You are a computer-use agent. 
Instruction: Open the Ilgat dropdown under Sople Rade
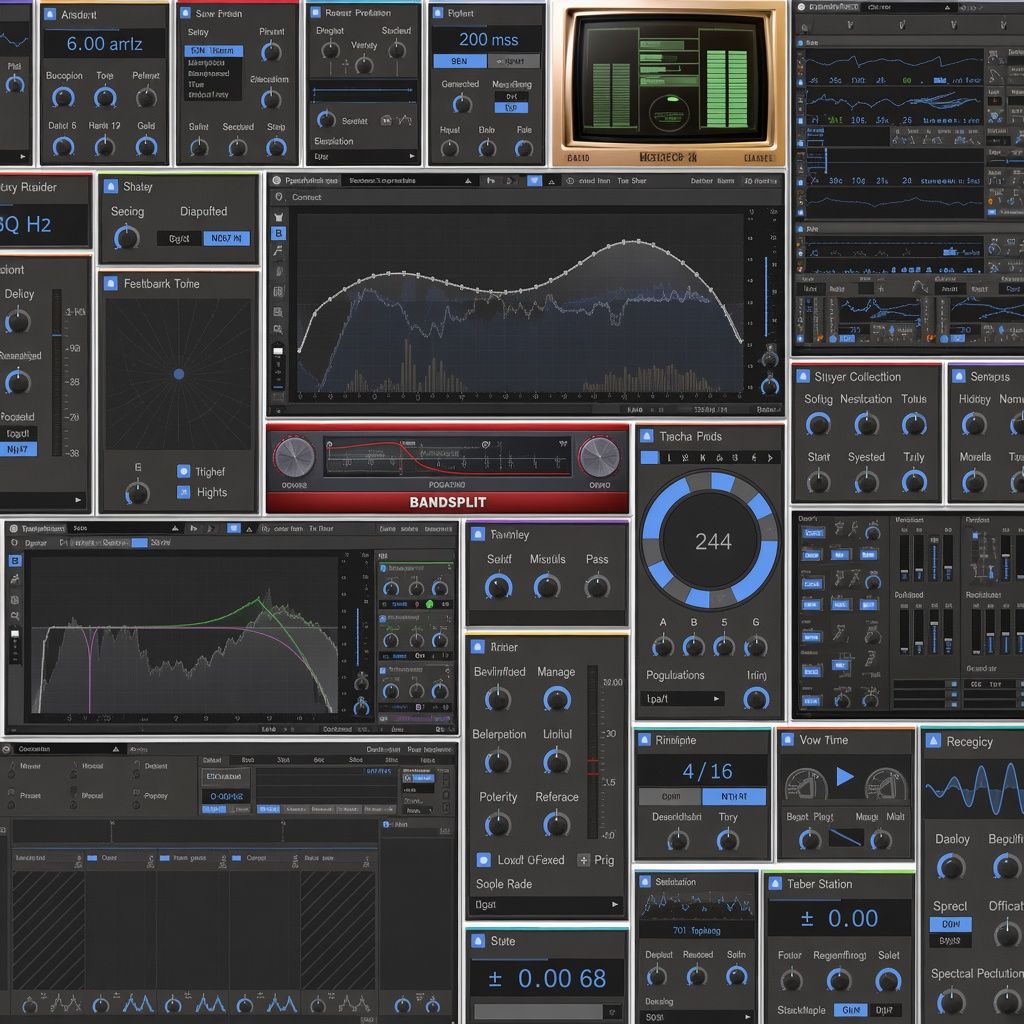(x=547, y=904)
